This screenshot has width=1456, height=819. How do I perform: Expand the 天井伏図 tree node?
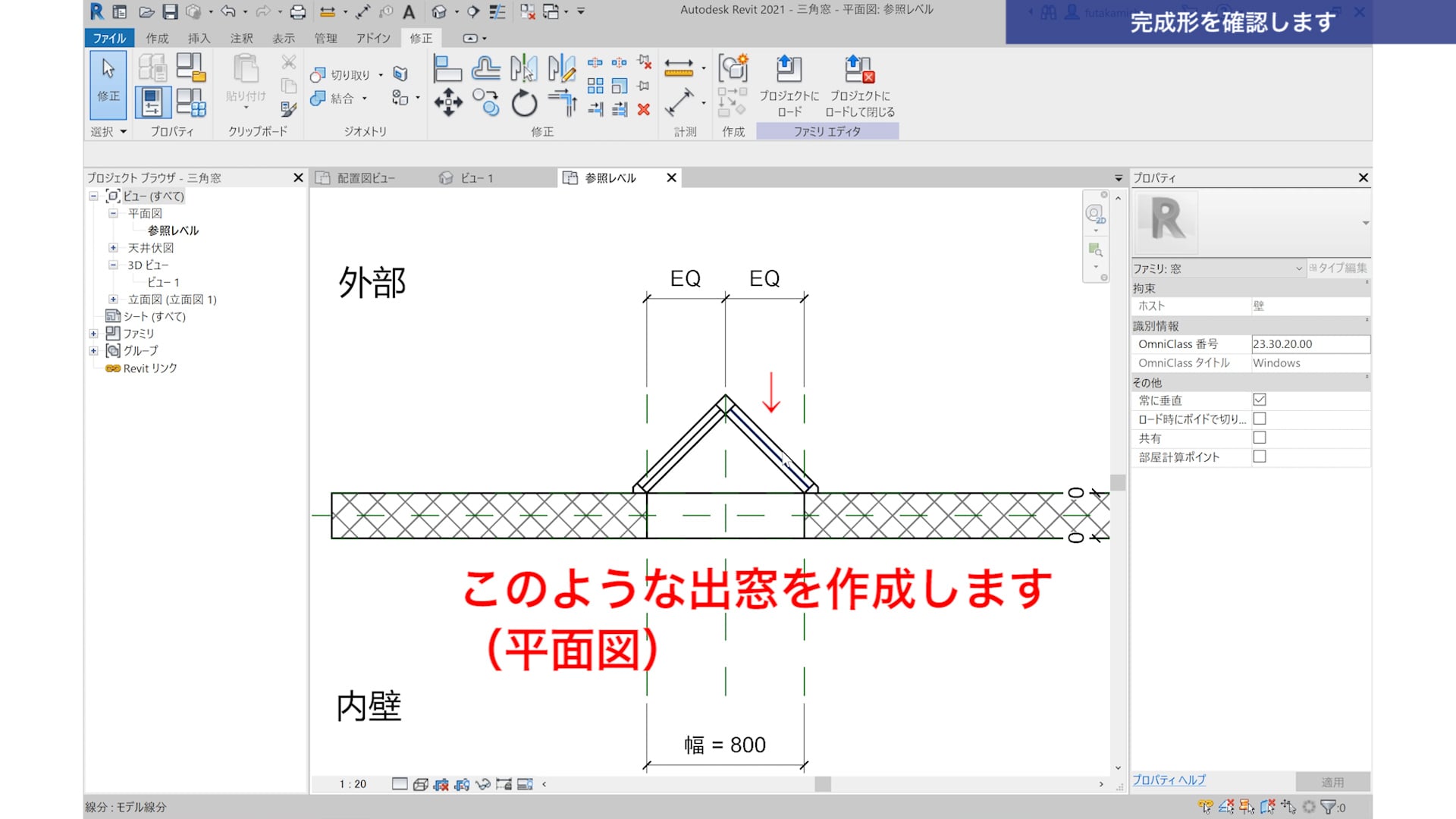pos(113,248)
